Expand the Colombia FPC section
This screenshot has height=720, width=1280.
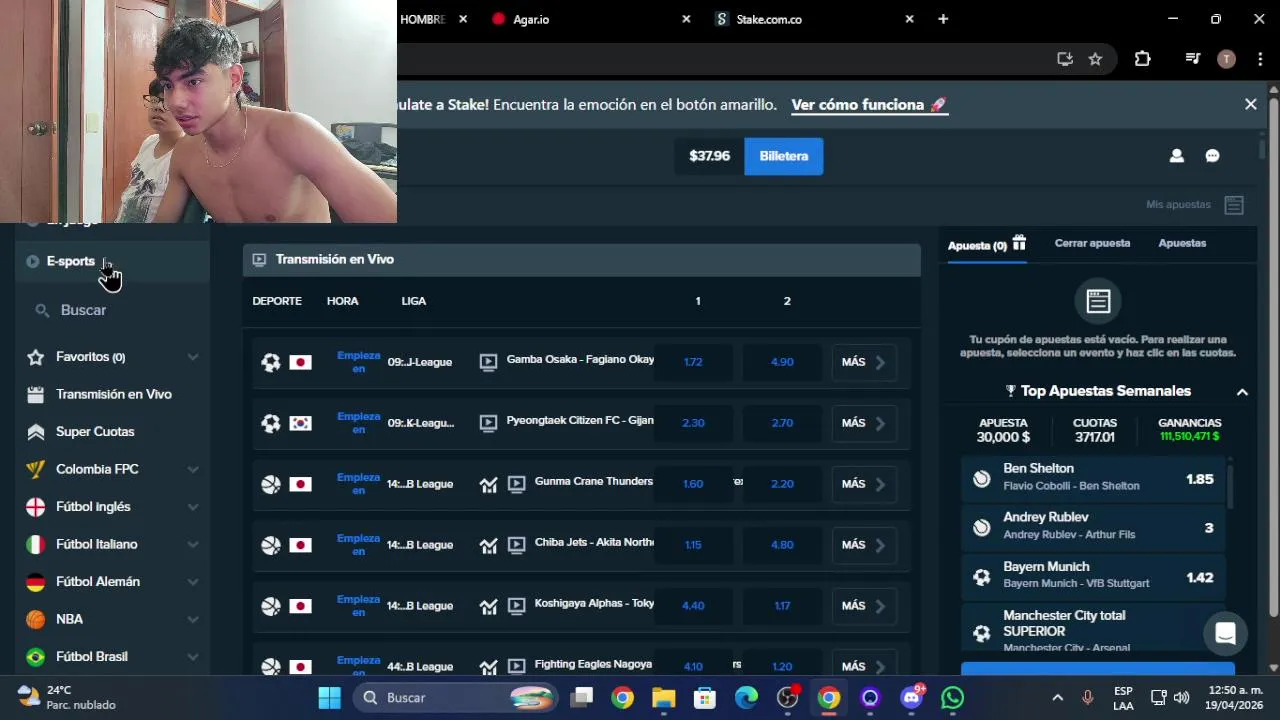[x=193, y=469]
